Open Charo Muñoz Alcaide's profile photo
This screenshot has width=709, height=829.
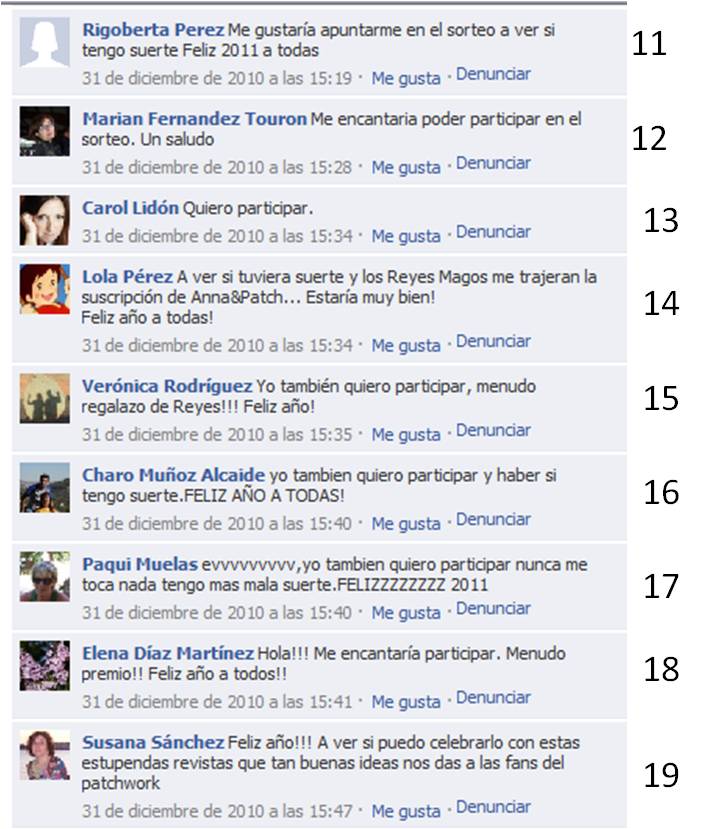pos(44,487)
